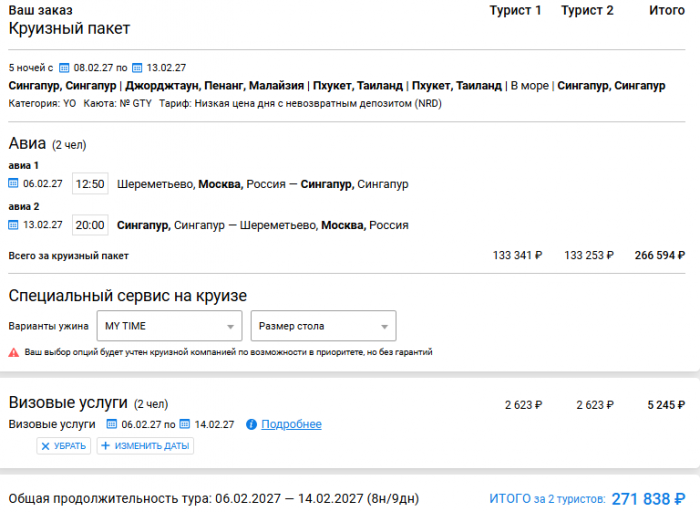Open the MY TIME dinner options dropdown
700x512 pixels.
point(170,326)
